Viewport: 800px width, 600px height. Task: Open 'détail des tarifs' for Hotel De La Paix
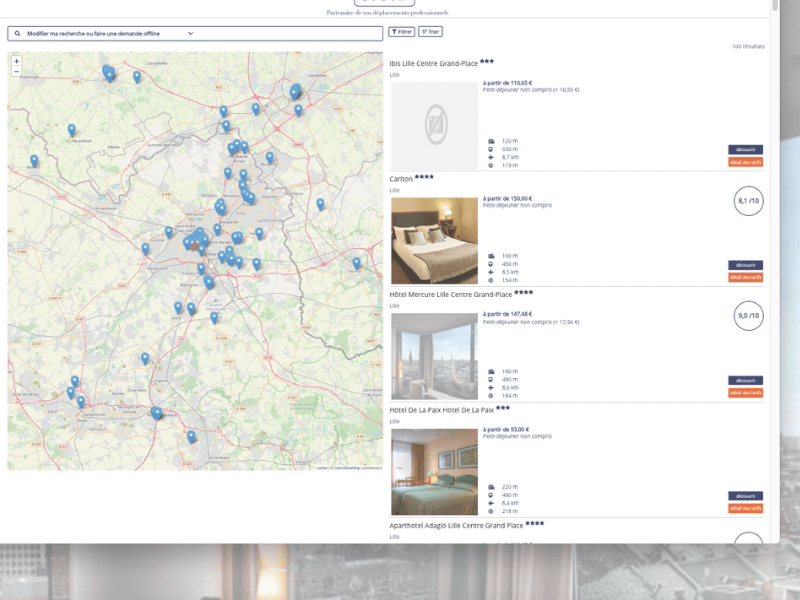[x=745, y=509]
